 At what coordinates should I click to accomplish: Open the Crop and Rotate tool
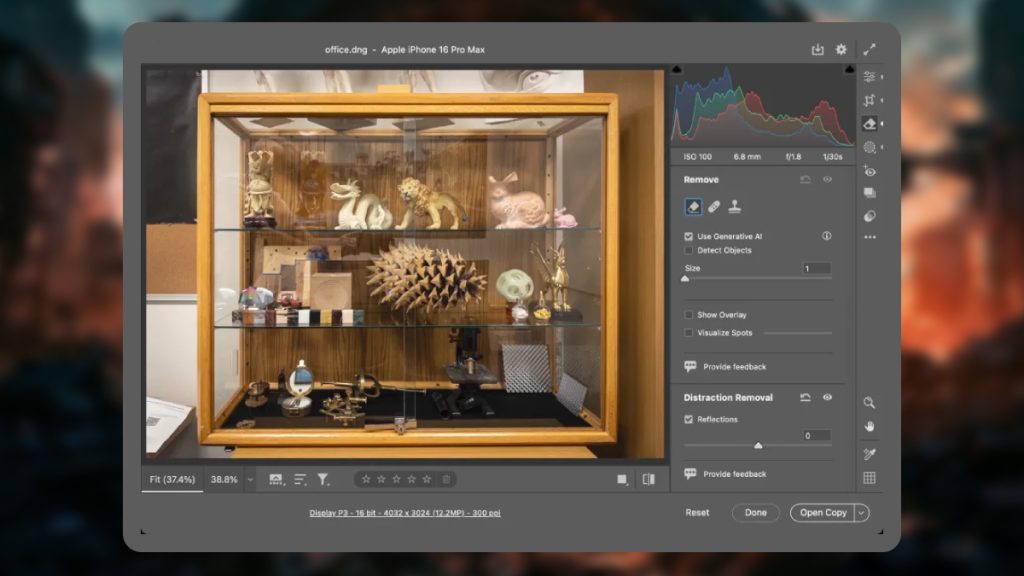click(x=869, y=100)
